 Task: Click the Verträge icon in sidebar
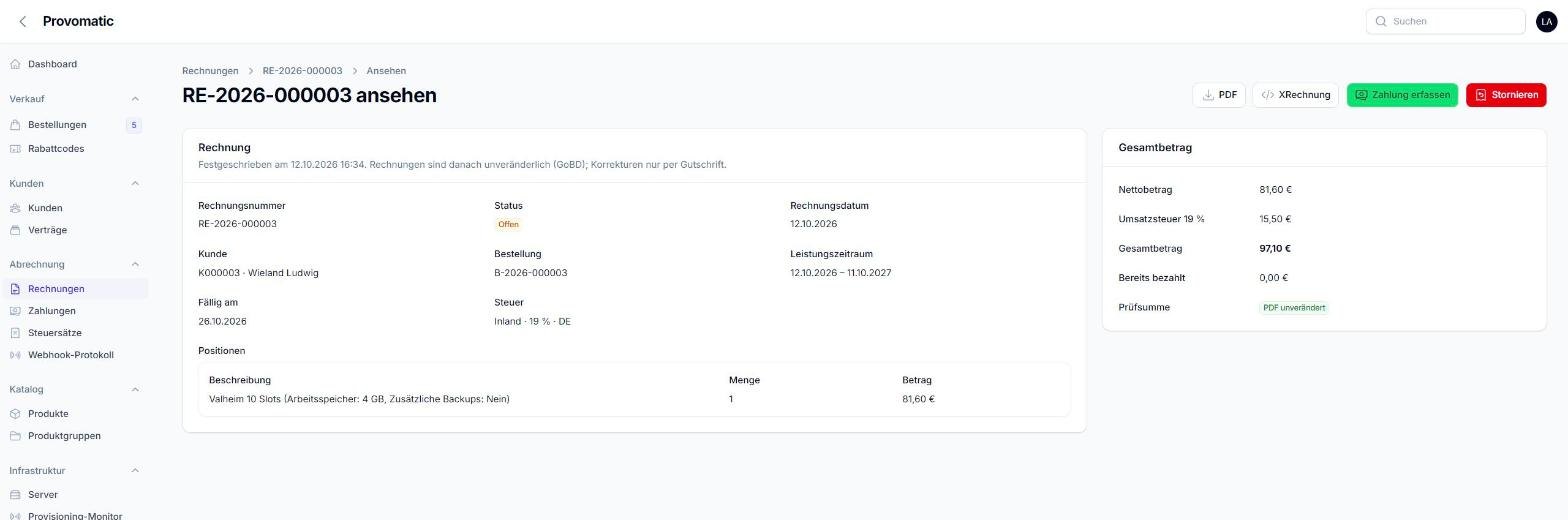coord(15,230)
